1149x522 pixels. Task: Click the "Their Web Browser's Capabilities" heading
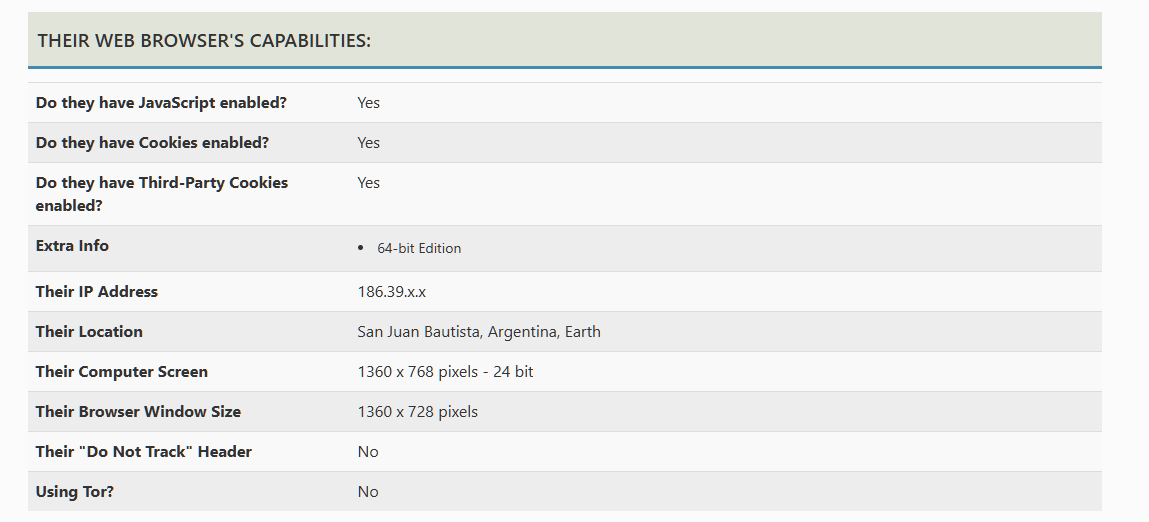pyautogui.click(x=204, y=41)
